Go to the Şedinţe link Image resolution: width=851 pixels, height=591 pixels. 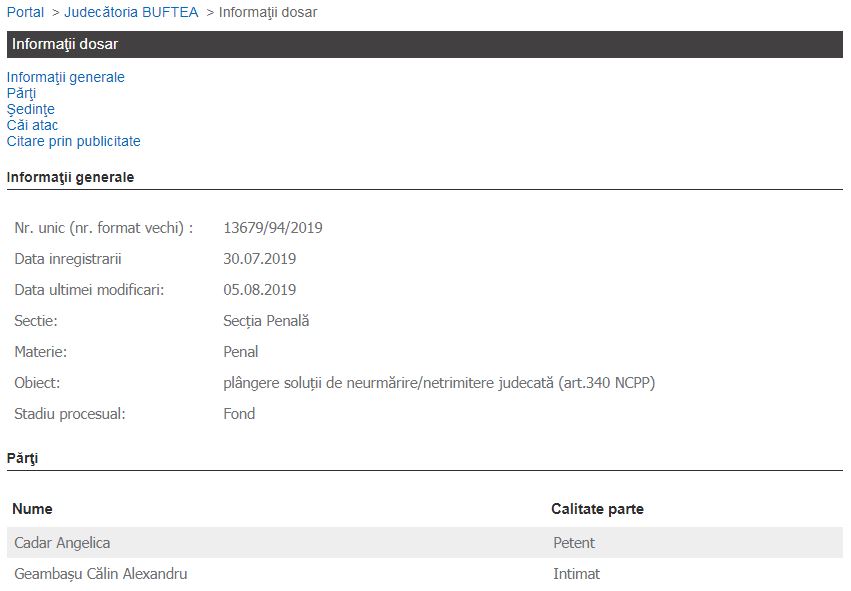[x=30, y=109]
